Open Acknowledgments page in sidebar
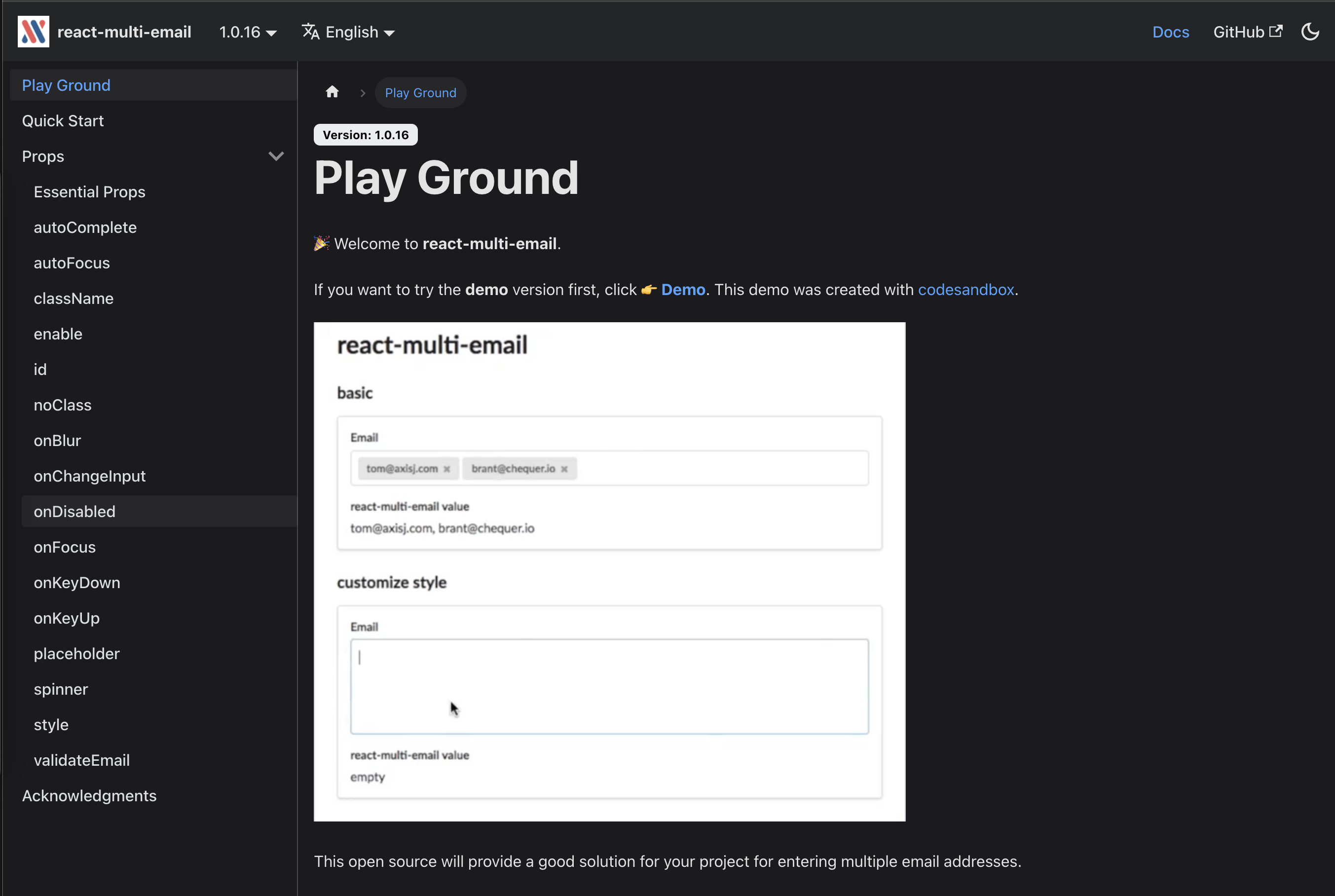Viewport: 1335px width, 896px height. click(x=89, y=795)
